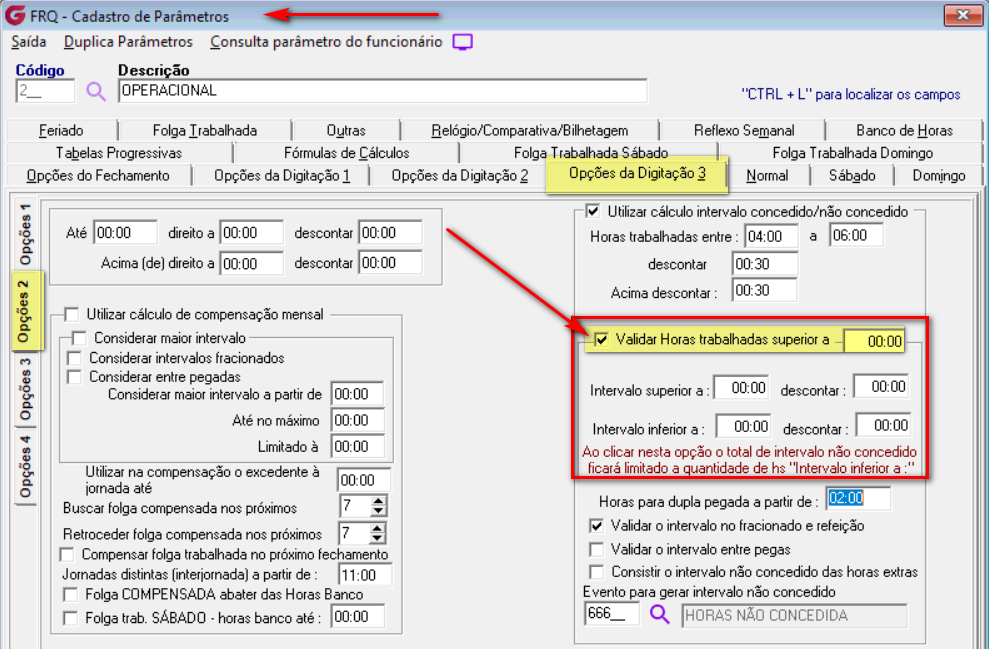Check Consistir o intervalo não concedido das horas extras
989x649 pixels.
pyautogui.click(x=596, y=572)
